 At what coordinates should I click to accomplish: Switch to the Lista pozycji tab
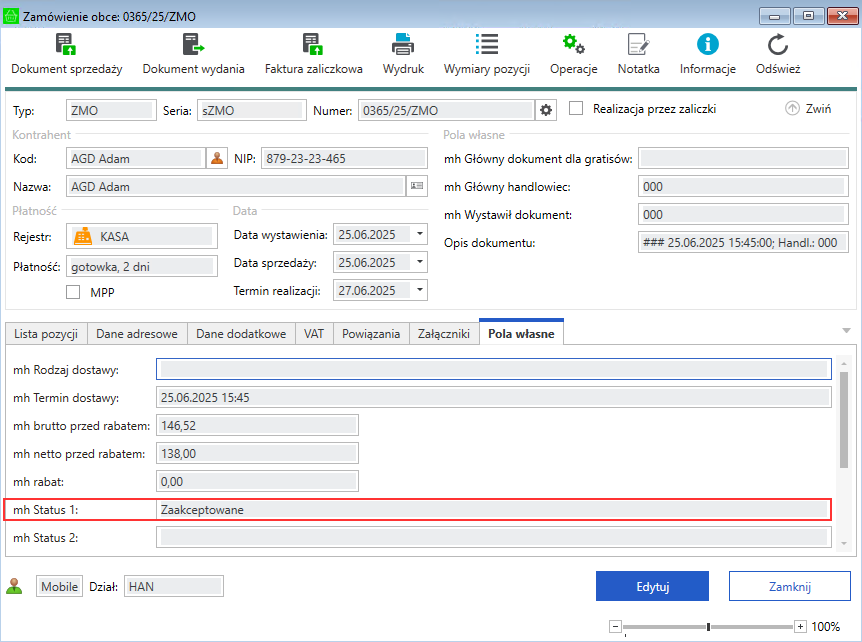pos(46,334)
